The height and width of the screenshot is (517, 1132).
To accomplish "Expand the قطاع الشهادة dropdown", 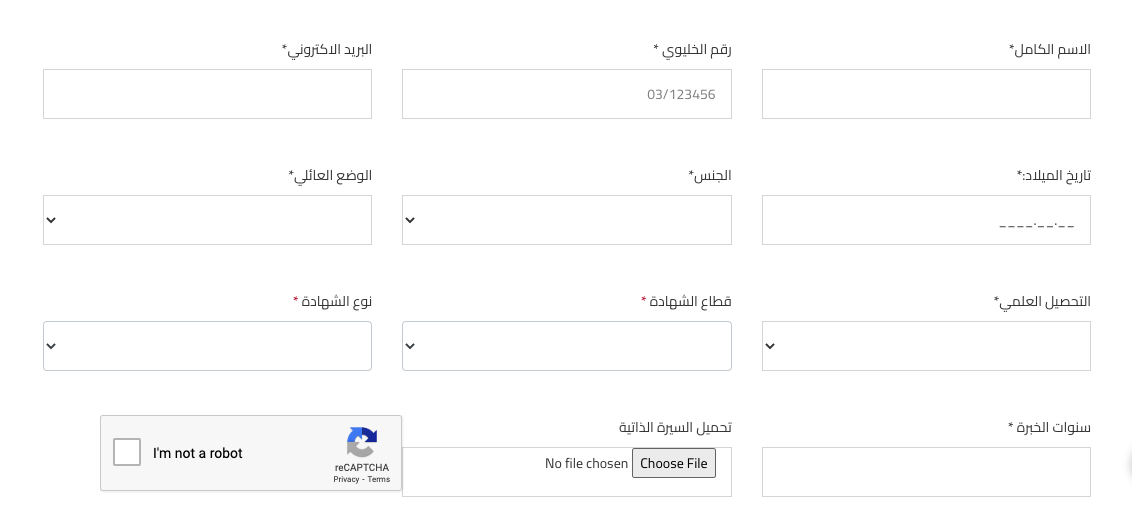I will click(x=567, y=346).
